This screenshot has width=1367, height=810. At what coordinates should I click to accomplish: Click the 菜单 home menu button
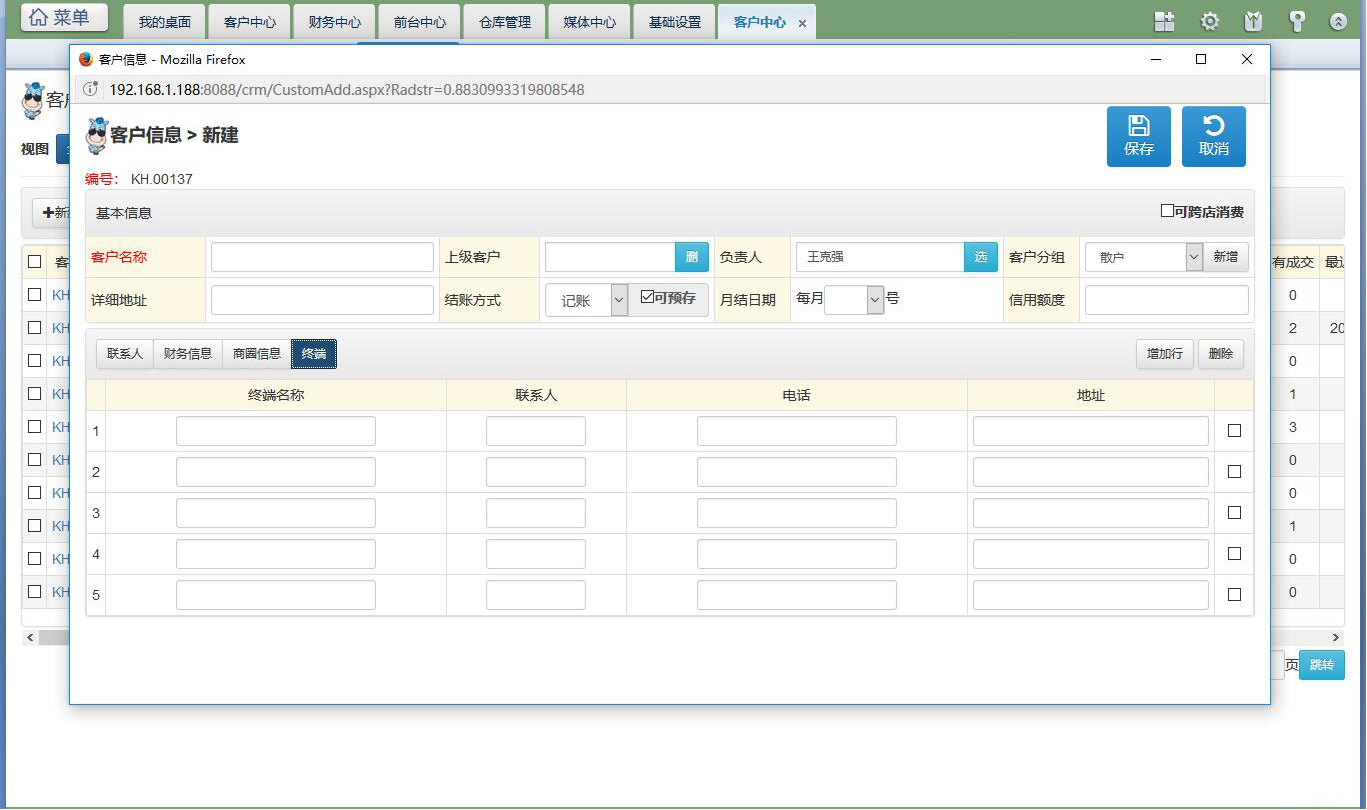[x=64, y=18]
